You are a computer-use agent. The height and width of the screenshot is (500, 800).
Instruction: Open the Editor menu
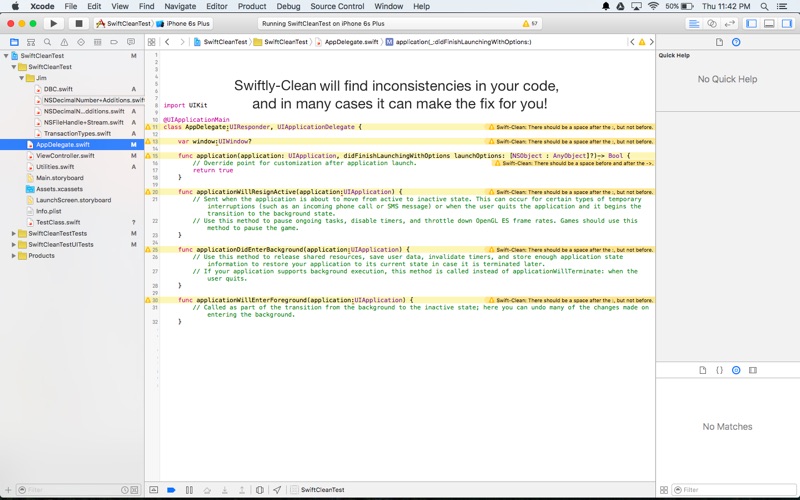(216, 6)
